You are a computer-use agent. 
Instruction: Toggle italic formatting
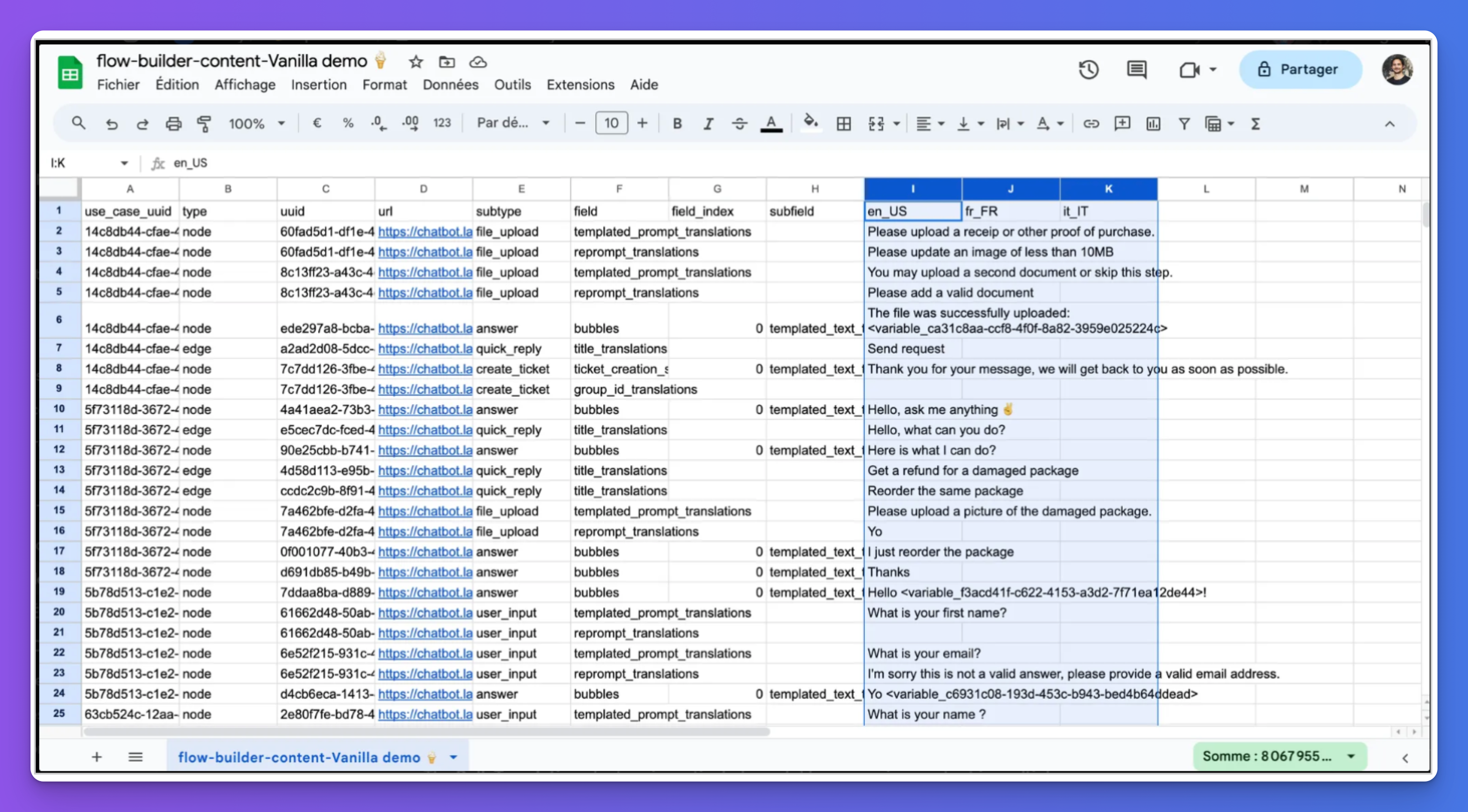708,124
